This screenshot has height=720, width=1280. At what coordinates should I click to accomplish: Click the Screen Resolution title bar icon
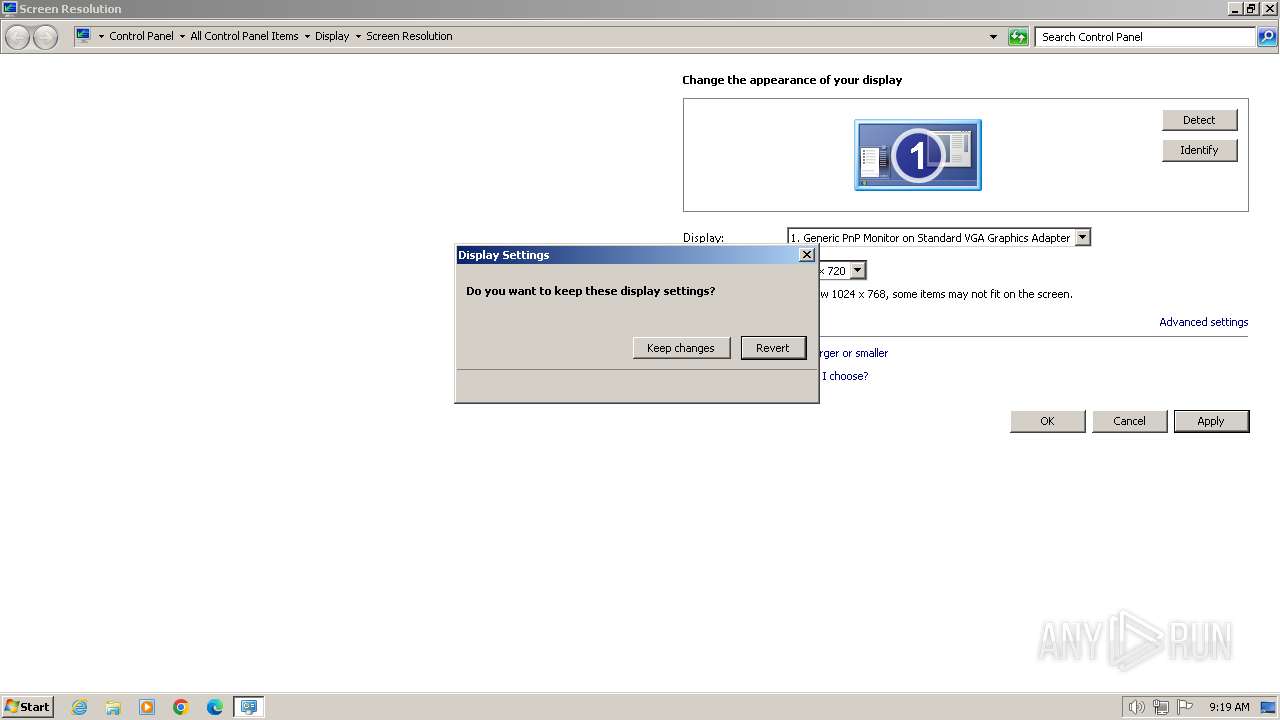10,8
